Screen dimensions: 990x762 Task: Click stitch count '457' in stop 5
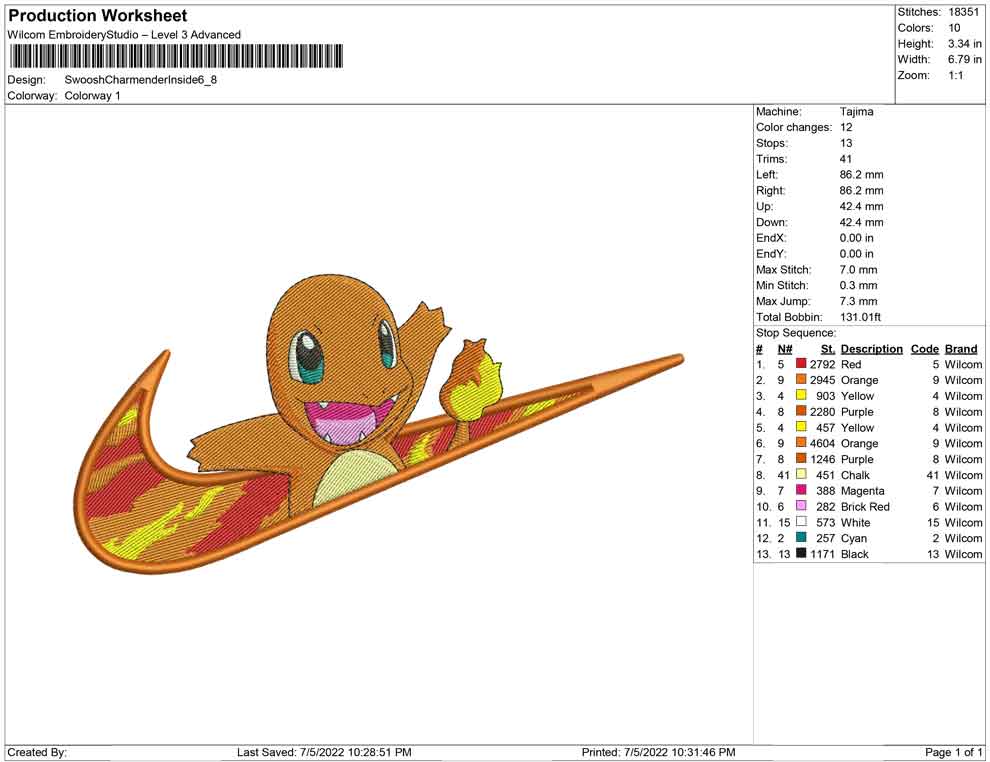tap(825, 427)
